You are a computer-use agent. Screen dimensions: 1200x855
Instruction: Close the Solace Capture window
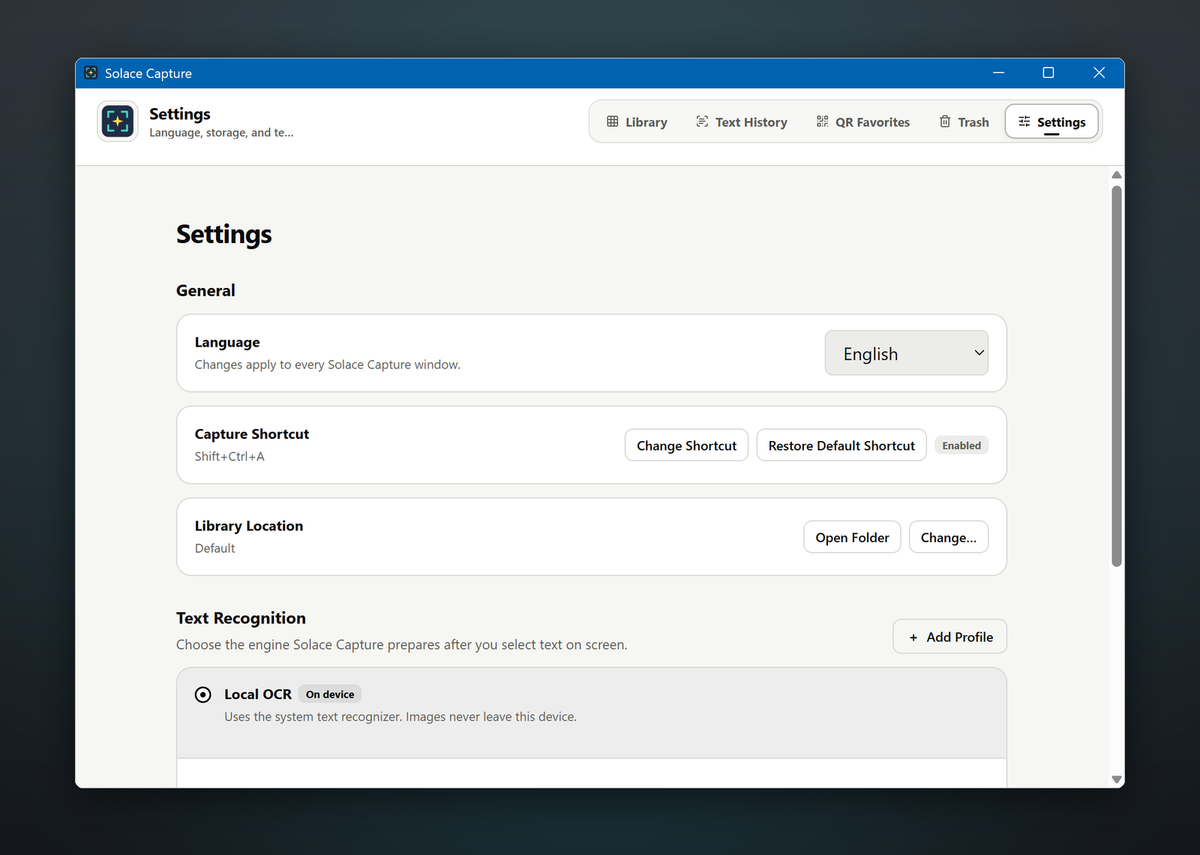point(1099,73)
